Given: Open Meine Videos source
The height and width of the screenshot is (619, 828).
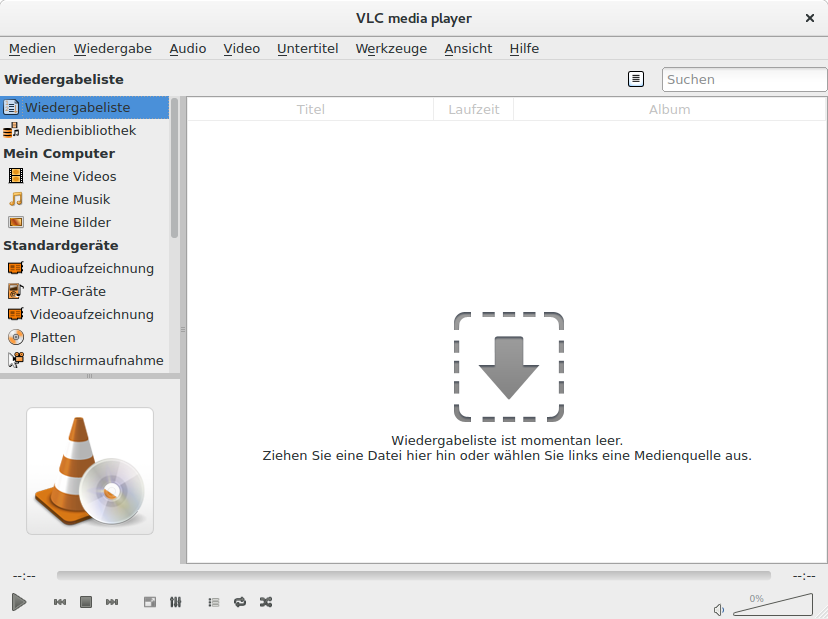Looking at the screenshot, I should coord(84,176).
